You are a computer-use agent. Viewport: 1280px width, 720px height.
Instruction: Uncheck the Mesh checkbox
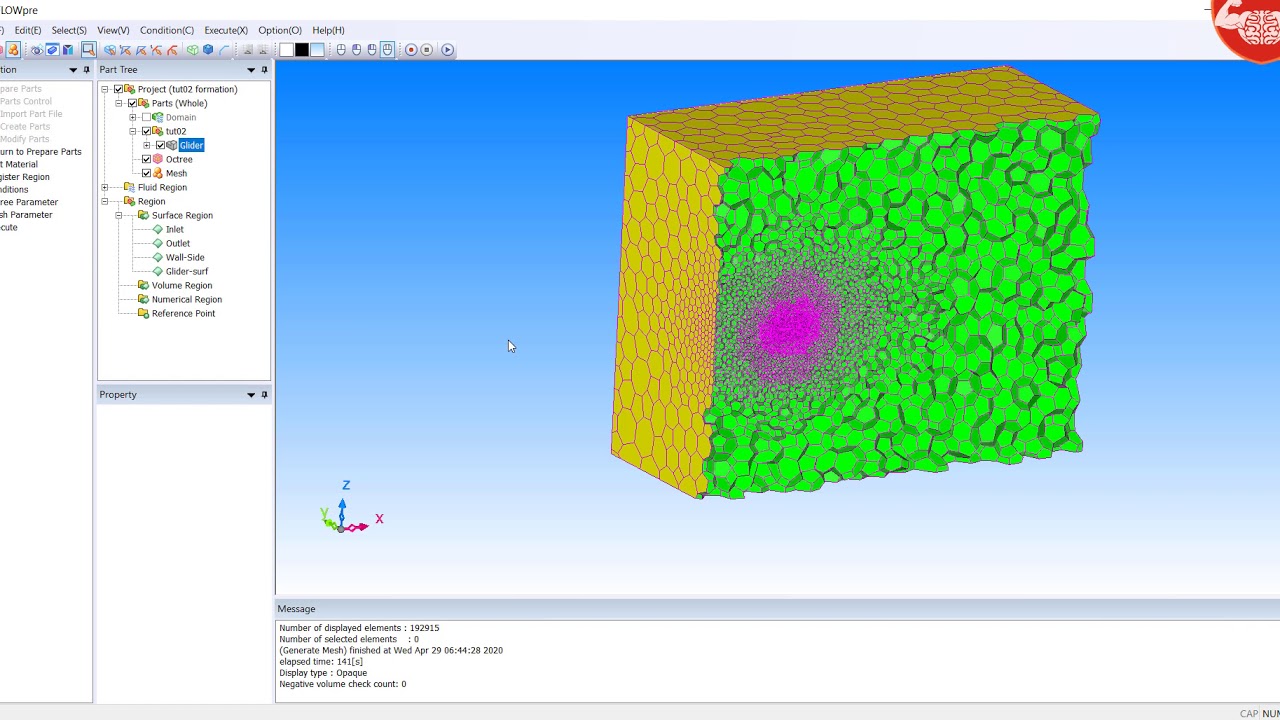pyautogui.click(x=146, y=173)
